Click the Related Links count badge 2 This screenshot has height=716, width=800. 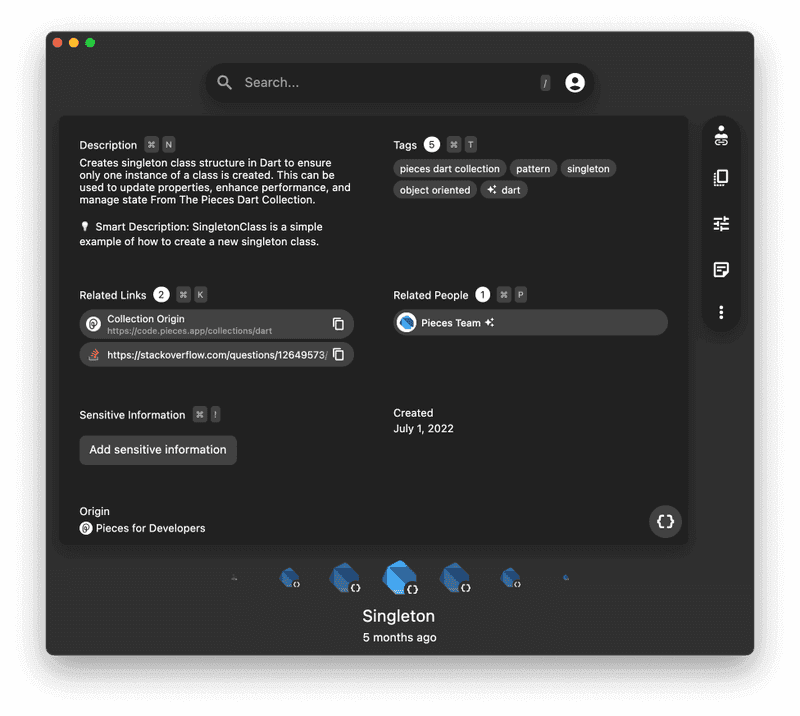click(x=161, y=294)
